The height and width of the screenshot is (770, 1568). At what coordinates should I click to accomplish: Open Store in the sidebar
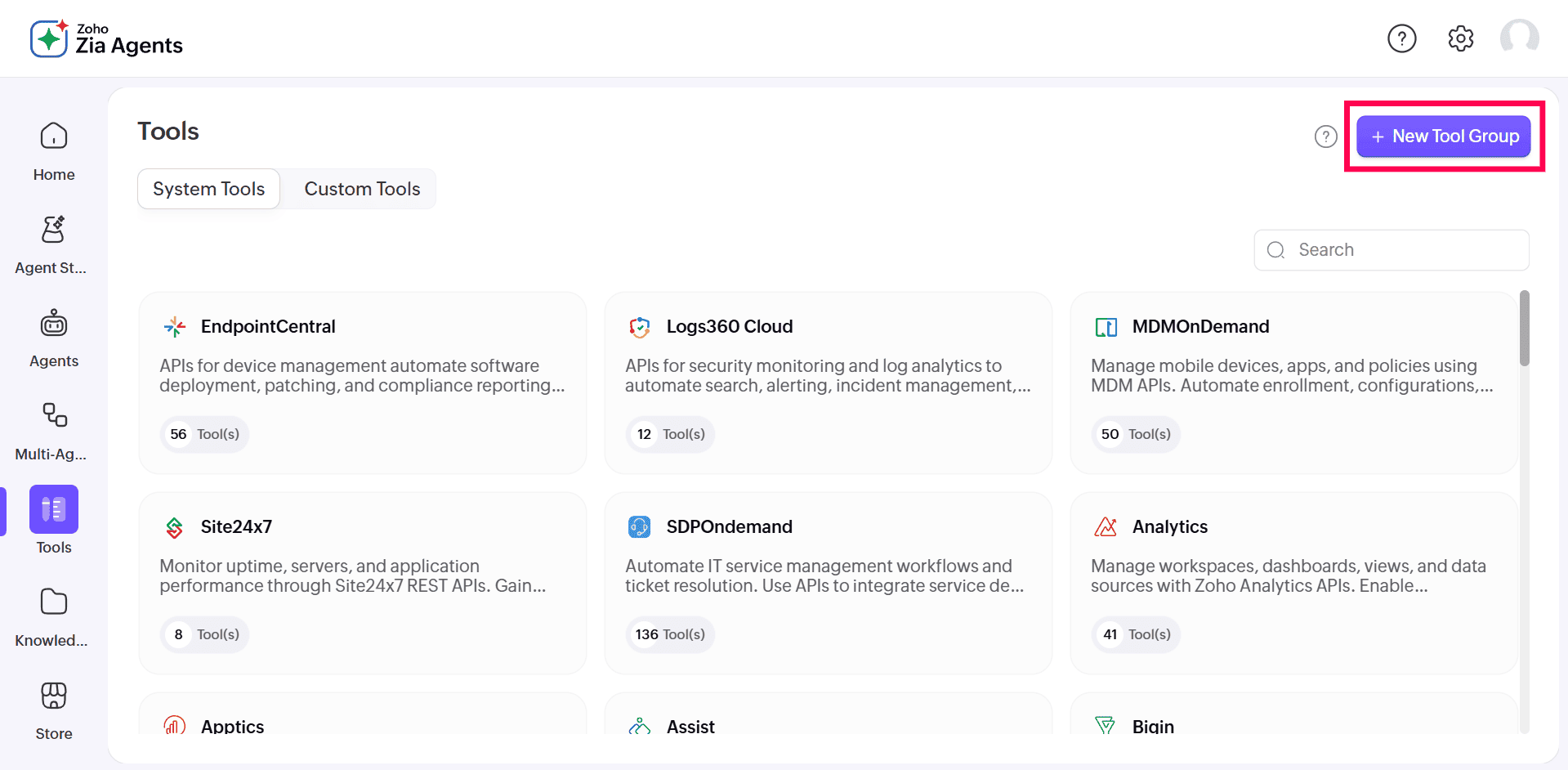(x=54, y=711)
